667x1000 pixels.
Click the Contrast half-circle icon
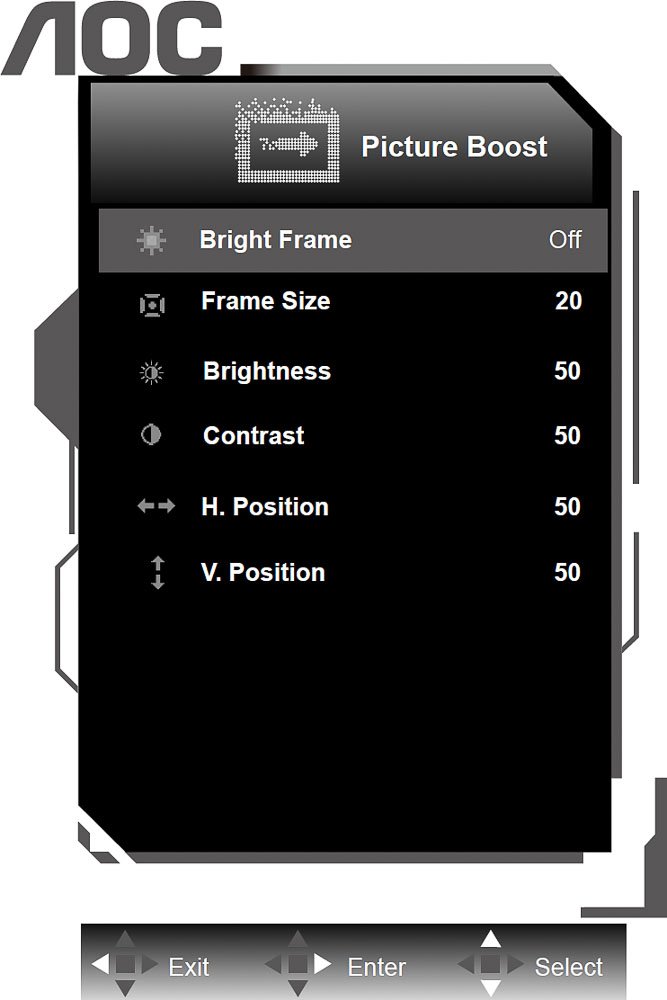point(150,435)
